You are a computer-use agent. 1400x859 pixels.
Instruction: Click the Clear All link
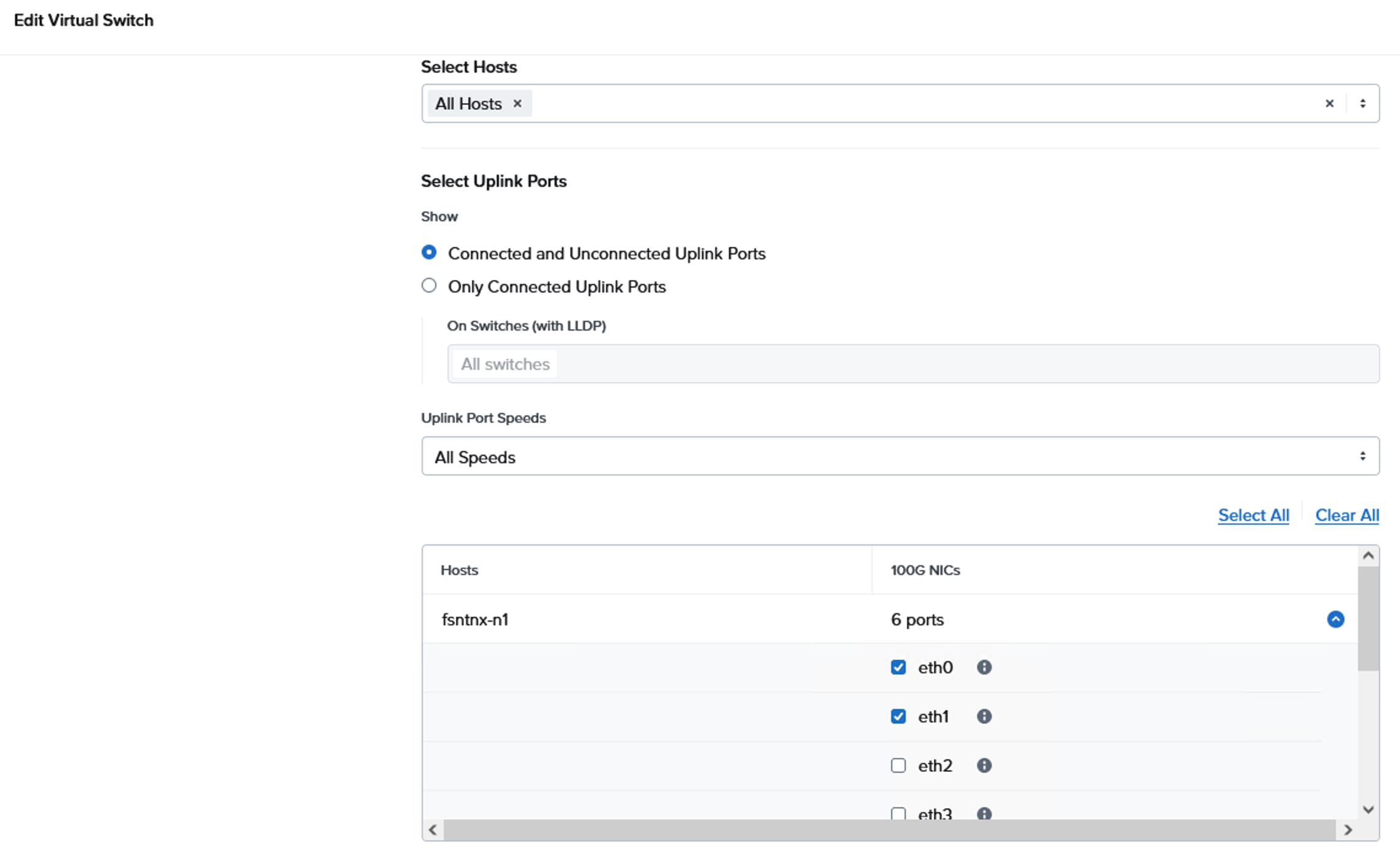[1347, 516]
